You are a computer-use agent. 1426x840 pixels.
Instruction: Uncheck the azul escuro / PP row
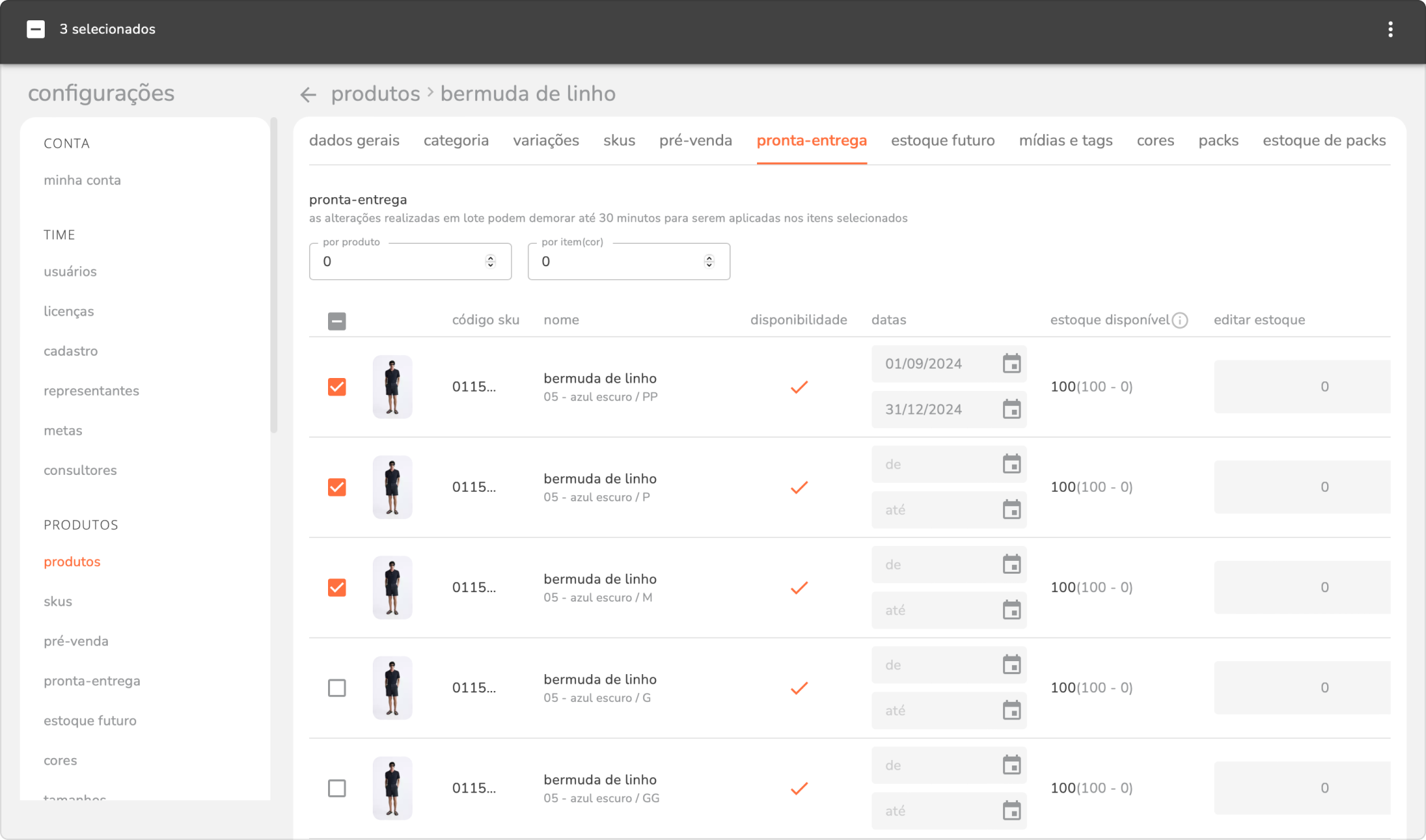337,387
